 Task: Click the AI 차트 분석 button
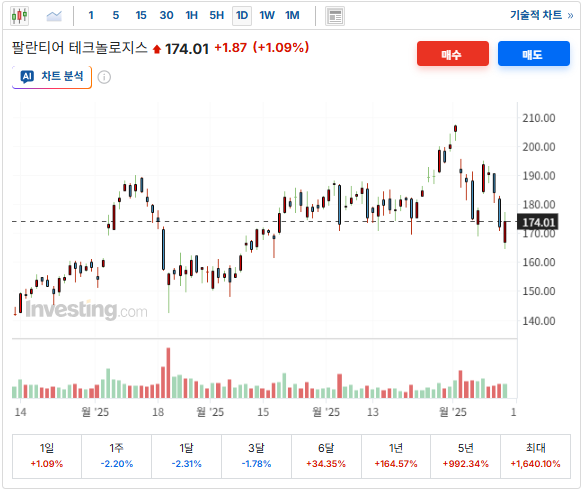[x=52, y=77]
